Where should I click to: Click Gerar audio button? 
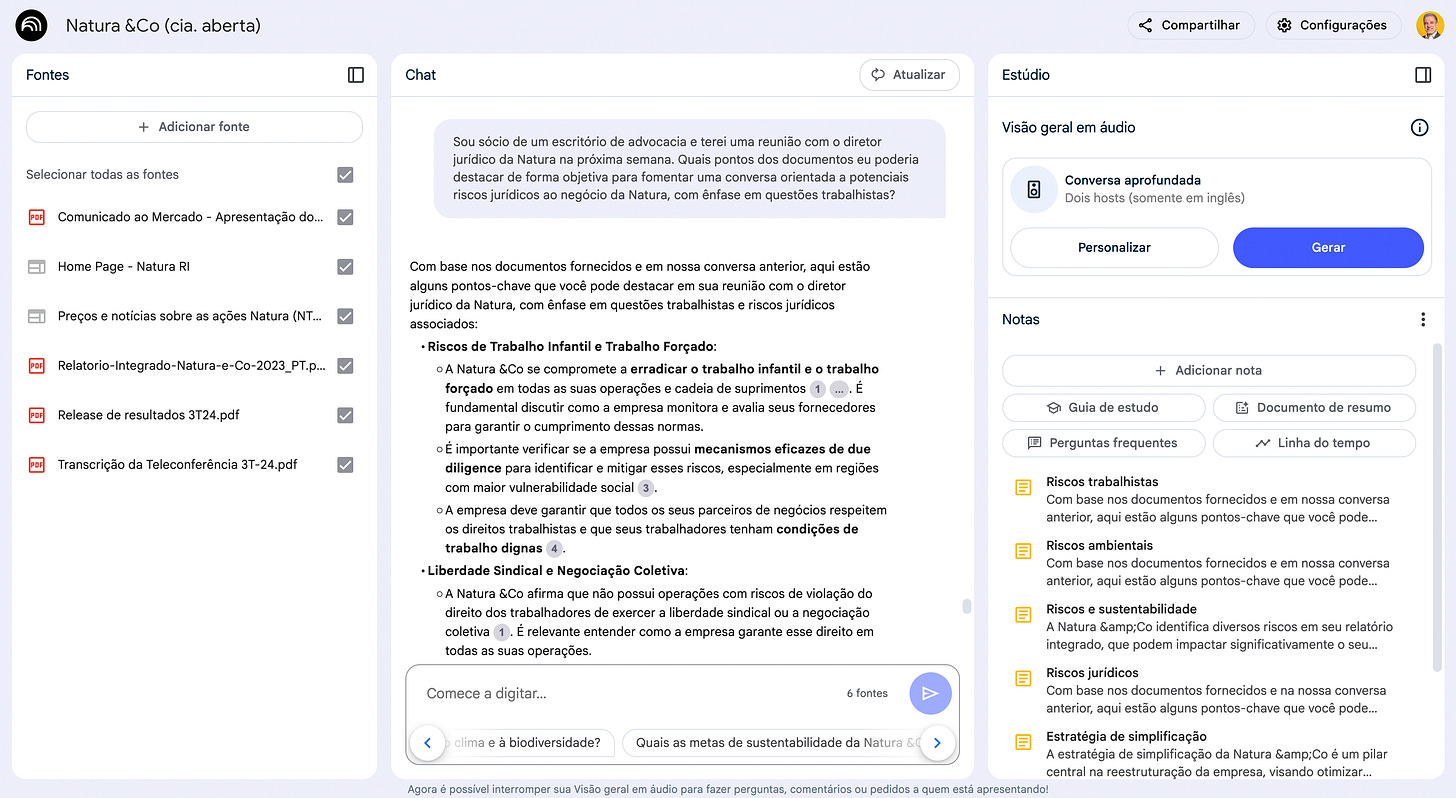(1328, 248)
